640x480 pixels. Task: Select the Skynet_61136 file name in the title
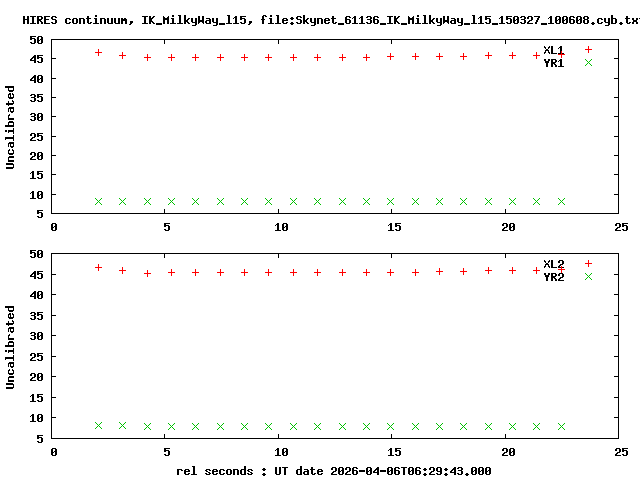(x=468, y=20)
